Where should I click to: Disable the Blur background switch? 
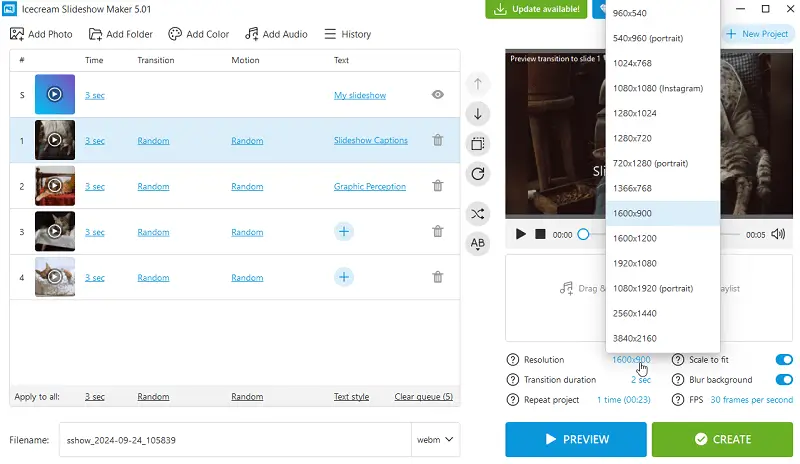click(x=784, y=380)
